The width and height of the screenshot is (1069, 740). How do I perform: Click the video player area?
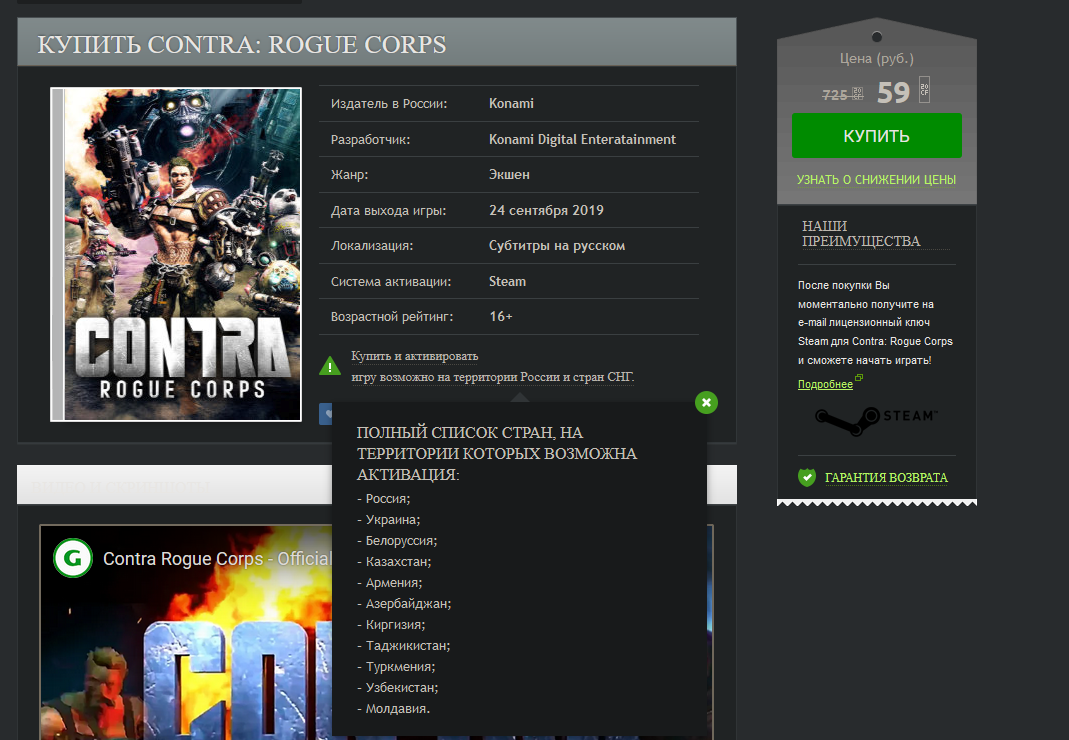pyautogui.click(x=185, y=632)
